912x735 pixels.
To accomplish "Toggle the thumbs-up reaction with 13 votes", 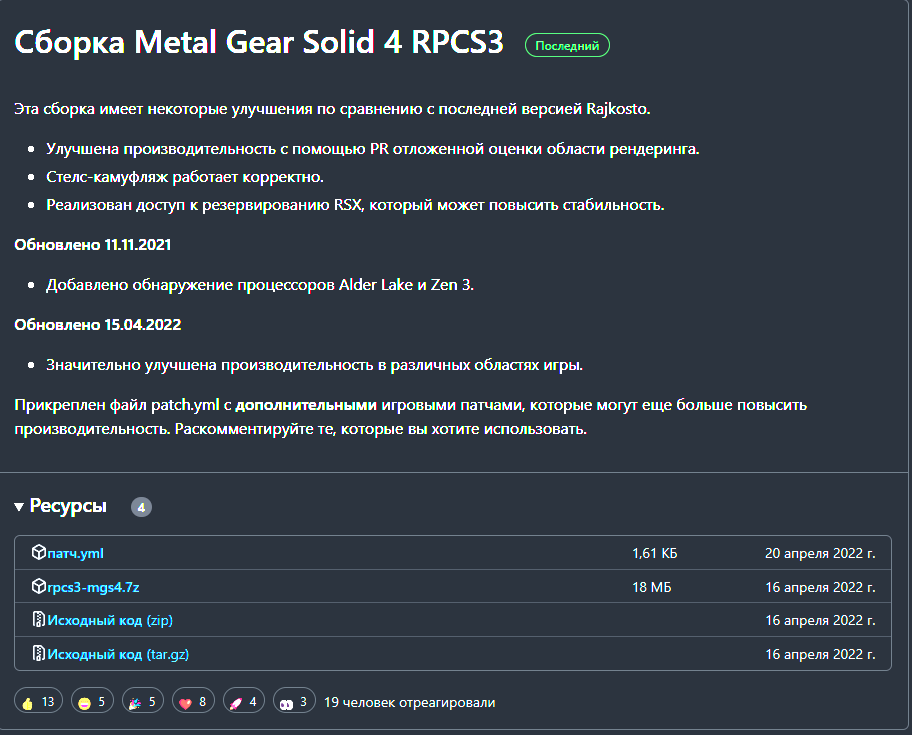I will pos(39,702).
